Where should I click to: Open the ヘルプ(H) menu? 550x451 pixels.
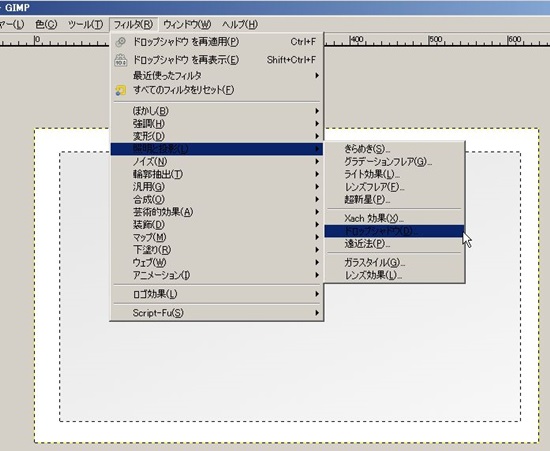click(x=240, y=25)
